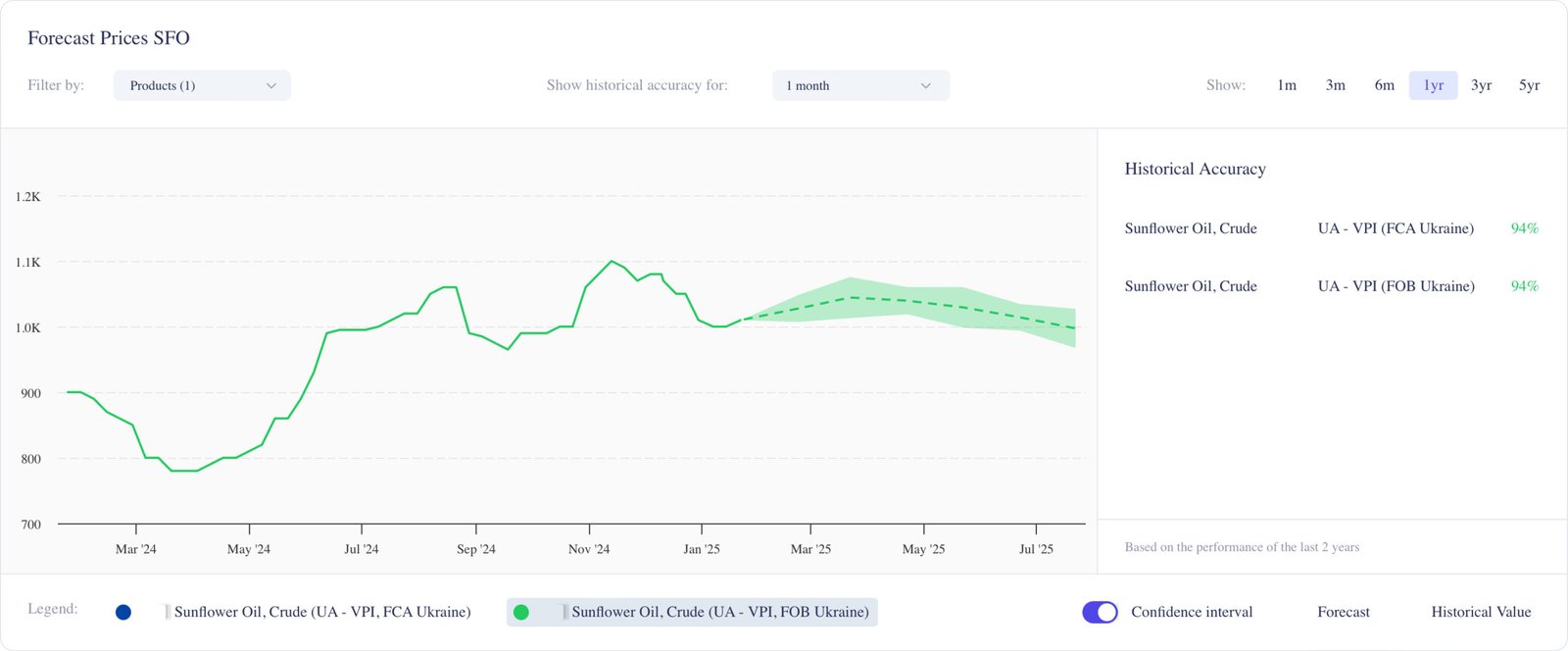Select Sunflower Oil FCA Ukraine legend entry
The height and width of the screenshot is (651, 1568).
[x=321, y=612]
